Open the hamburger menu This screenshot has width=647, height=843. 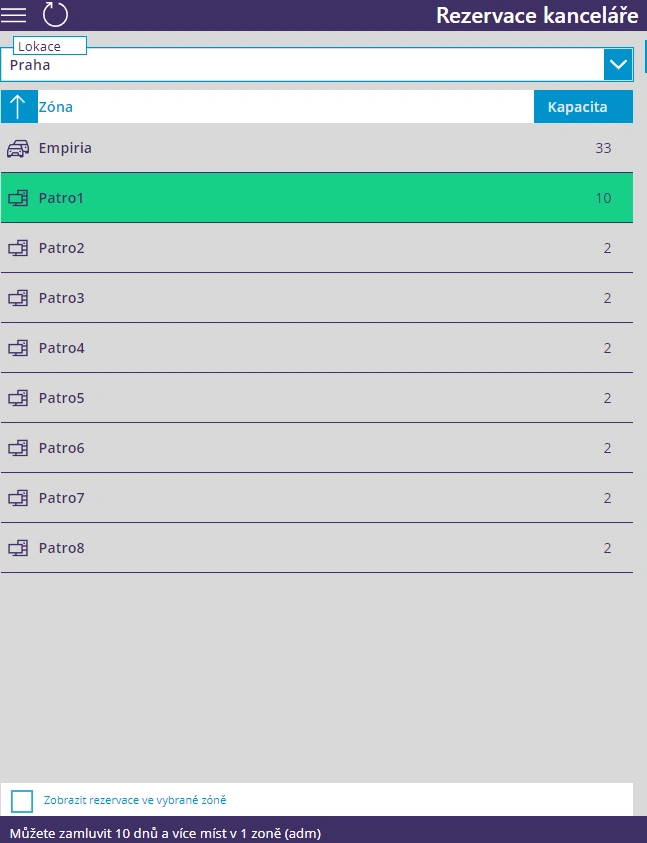[x=14, y=15]
